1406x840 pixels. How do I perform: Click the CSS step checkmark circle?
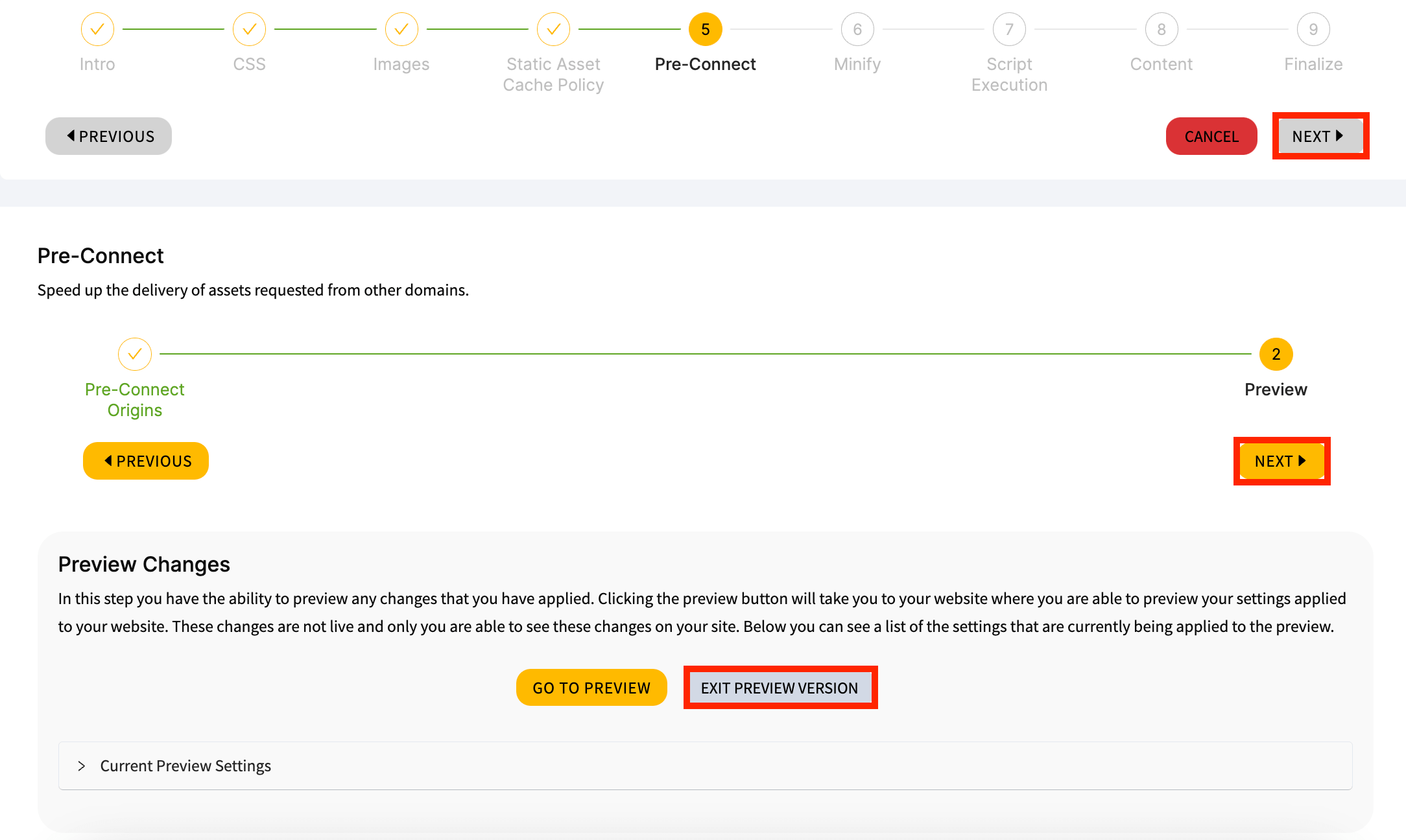(249, 29)
